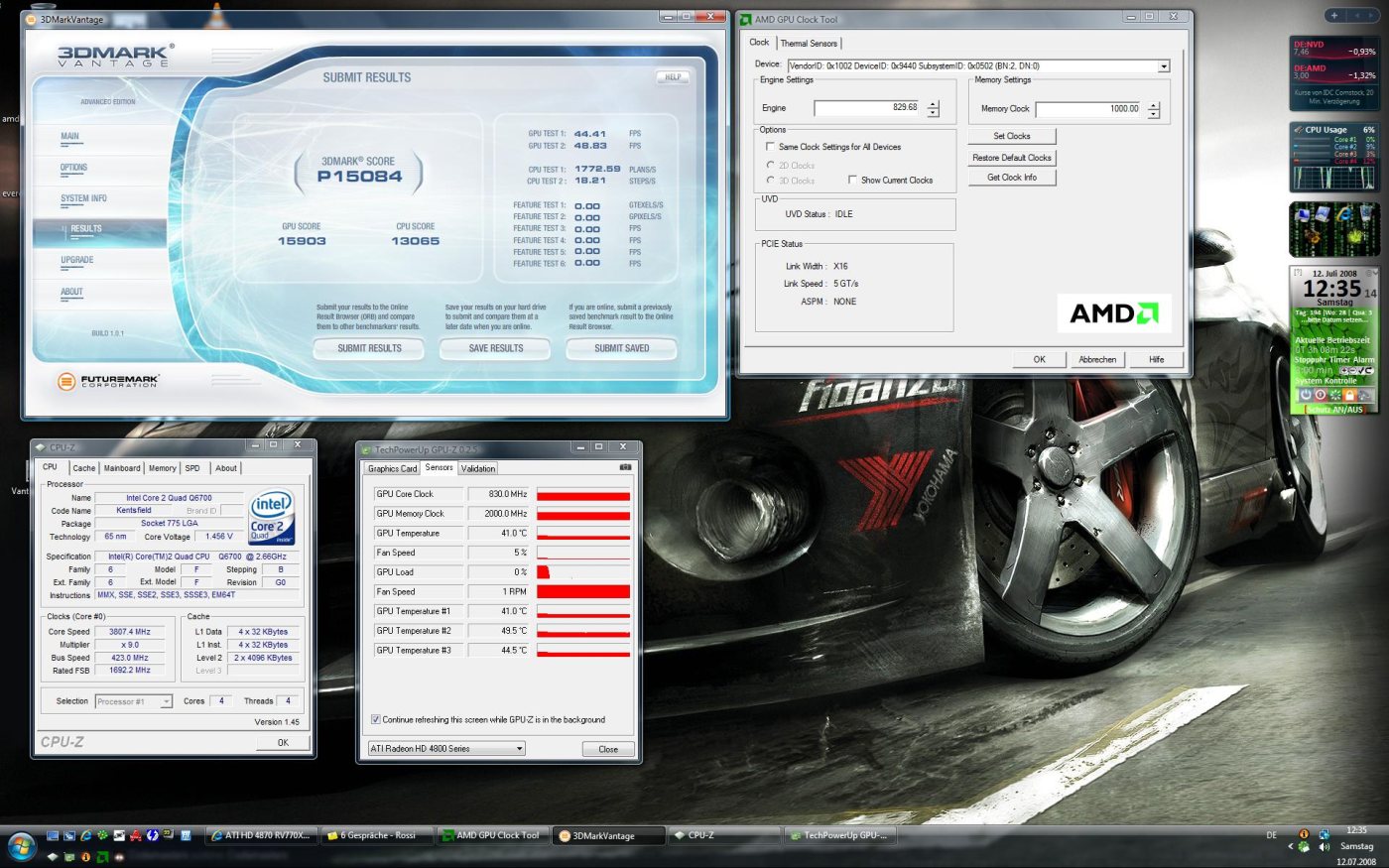Open ATI Radeon HD 4800 Series dropdown

tap(519, 749)
